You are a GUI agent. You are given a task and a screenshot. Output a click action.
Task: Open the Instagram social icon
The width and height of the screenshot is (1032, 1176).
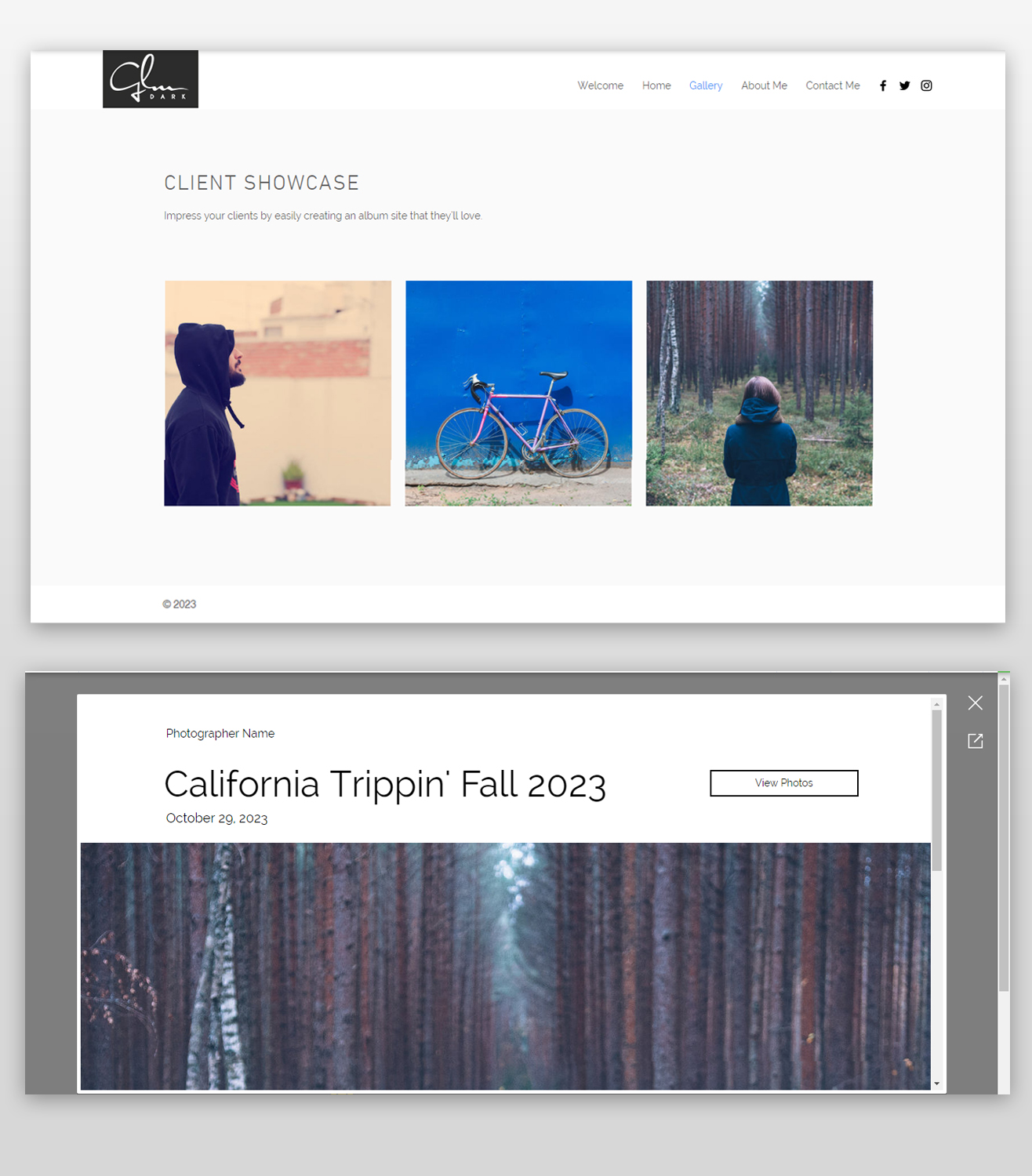926,85
